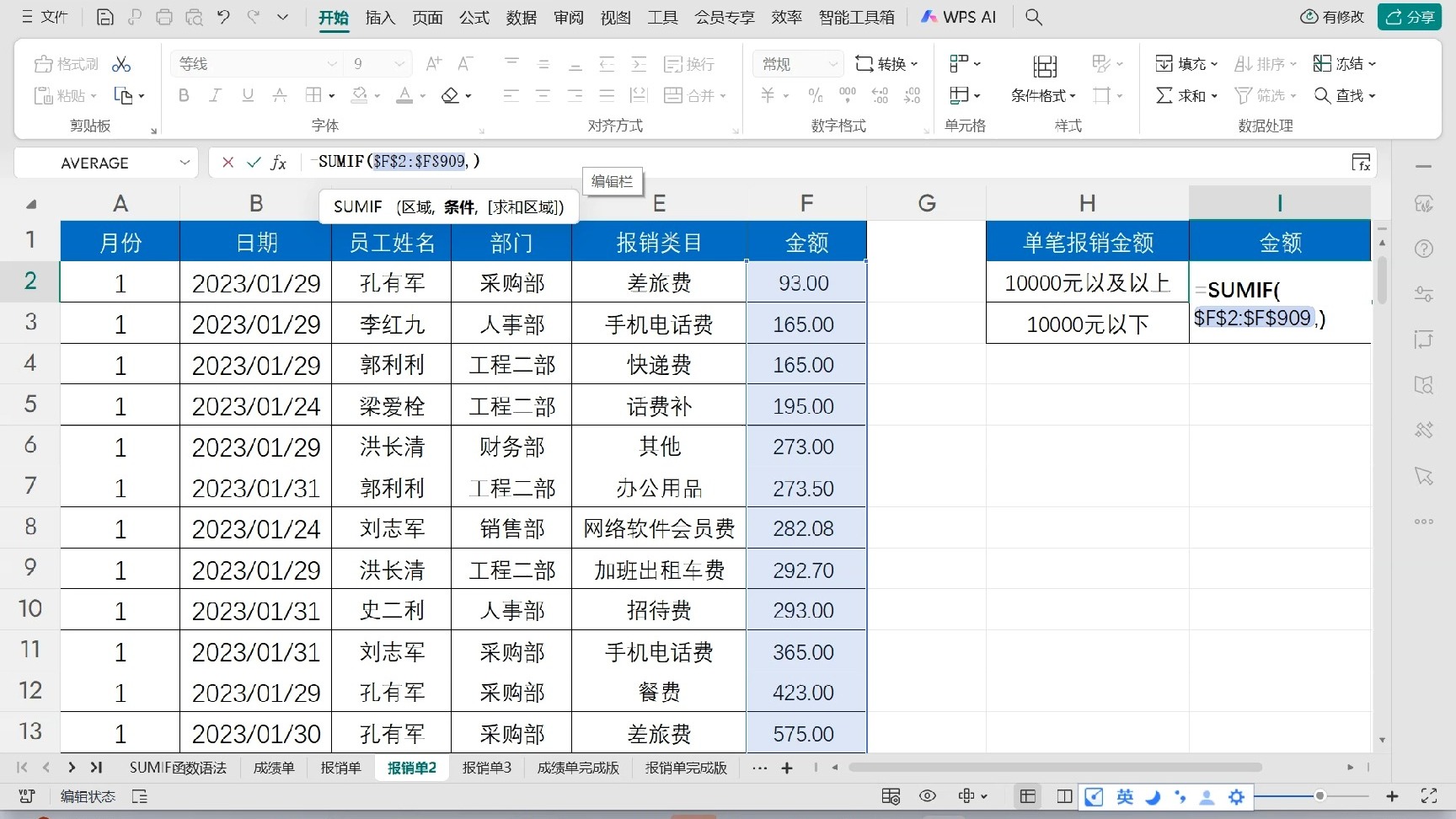Switch to the 公式 (Formulas) ribbon tab
The width and height of the screenshot is (1456, 819).
coord(474,17)
